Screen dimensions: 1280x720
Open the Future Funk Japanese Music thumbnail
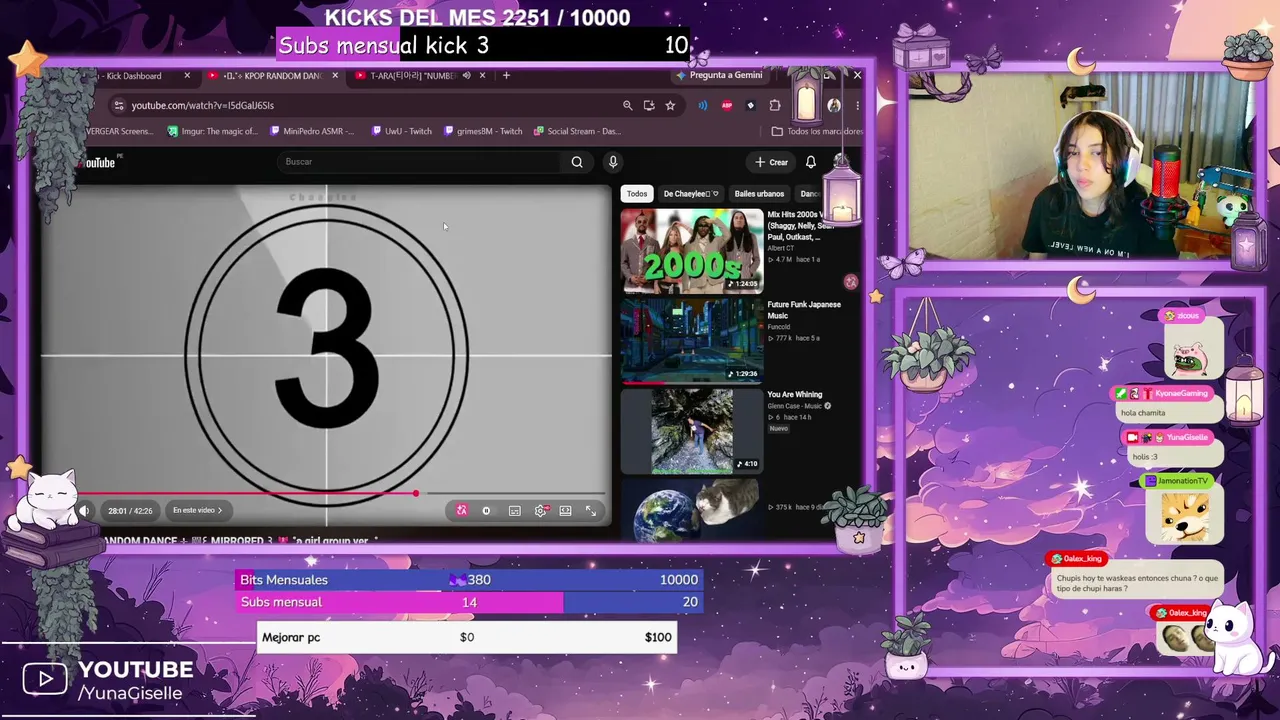click(x=692, y=340)
